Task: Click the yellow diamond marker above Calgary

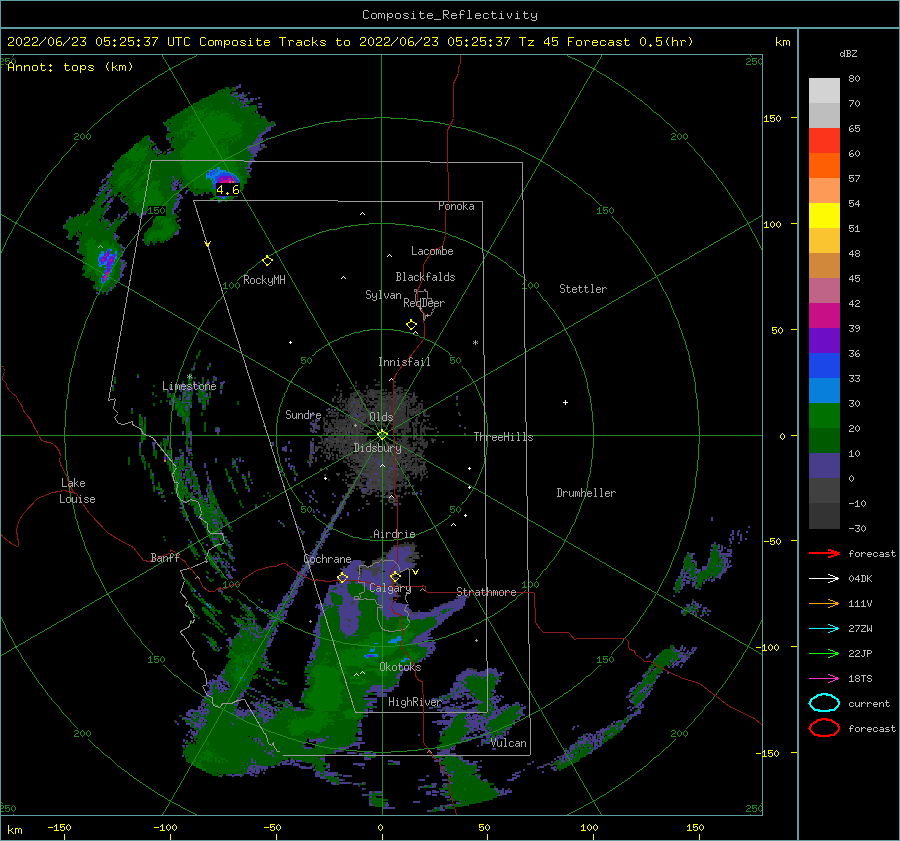Action: pyautogui.click(x=395, y=576)
